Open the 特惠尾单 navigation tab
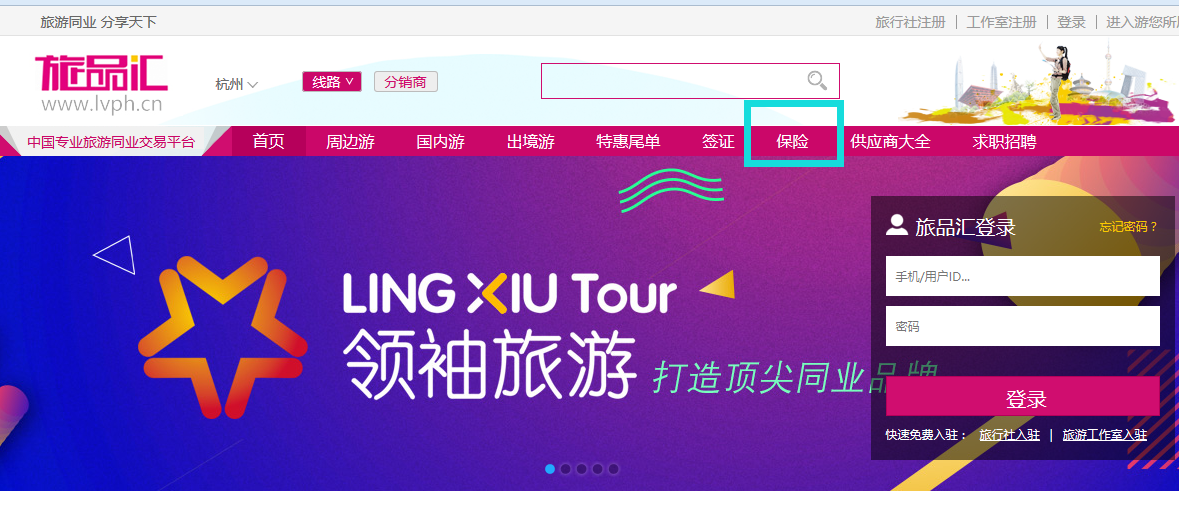 [x=628, y=141]
